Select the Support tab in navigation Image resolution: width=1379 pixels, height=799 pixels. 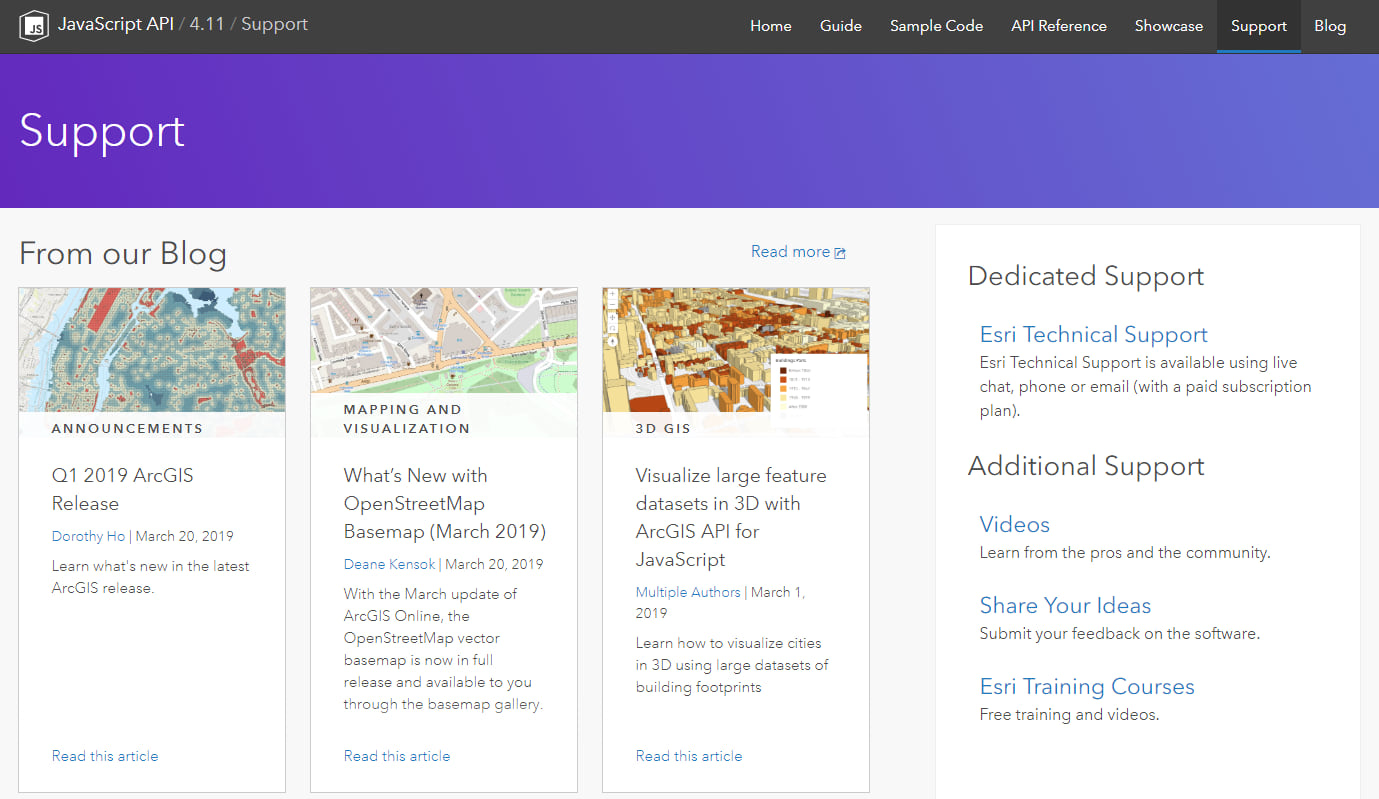tap(1259, 26)
